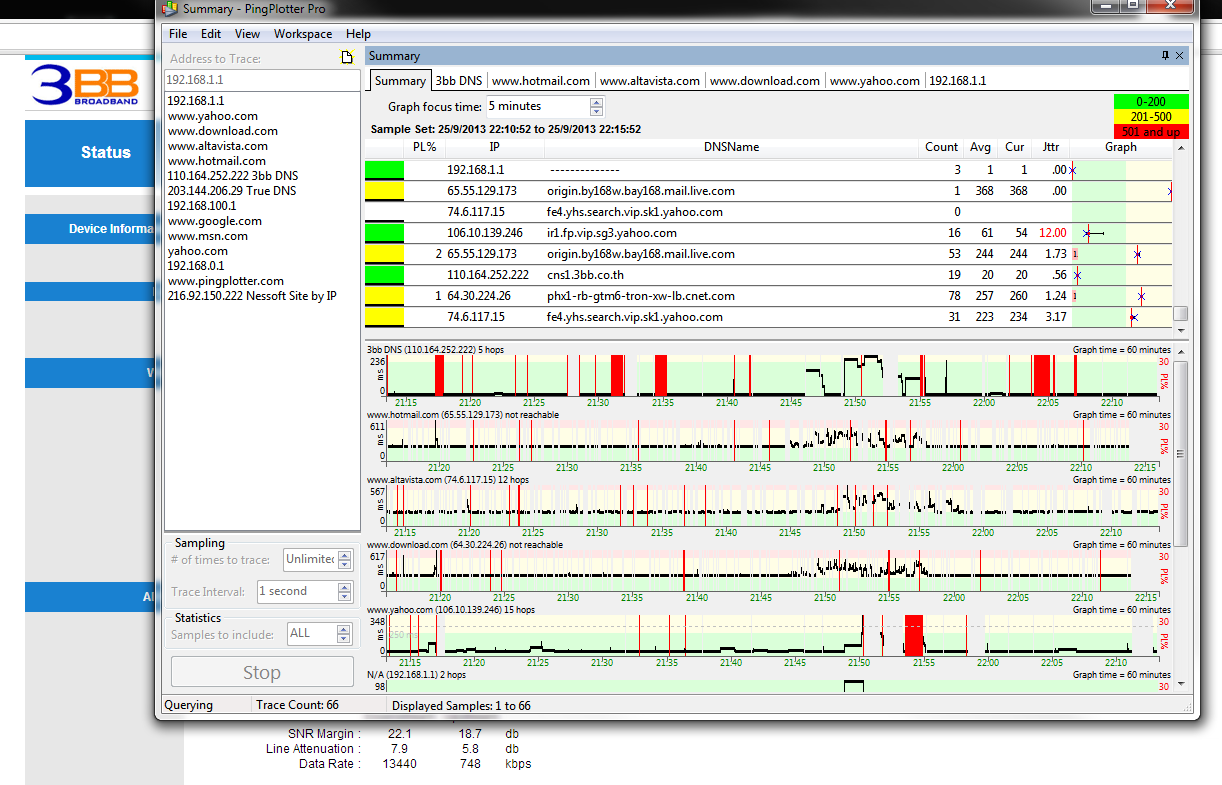The width and height of the screenshot is (1222, 785).
Task: Select www.pingplotter.com in address list
Action: click(225, 281)
